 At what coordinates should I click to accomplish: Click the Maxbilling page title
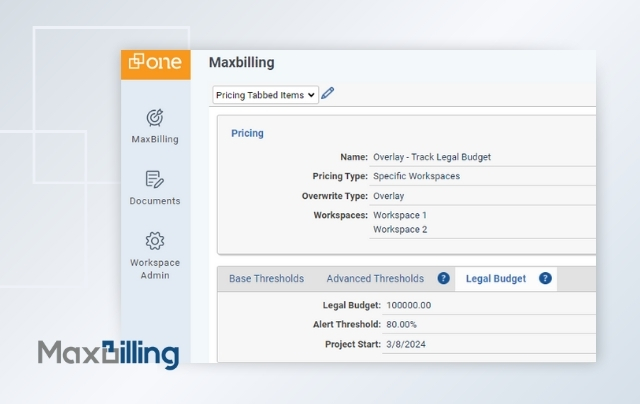pos(242,62)
